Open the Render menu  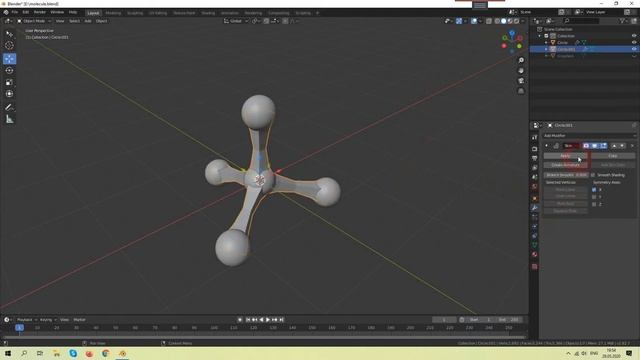[40, 12]
